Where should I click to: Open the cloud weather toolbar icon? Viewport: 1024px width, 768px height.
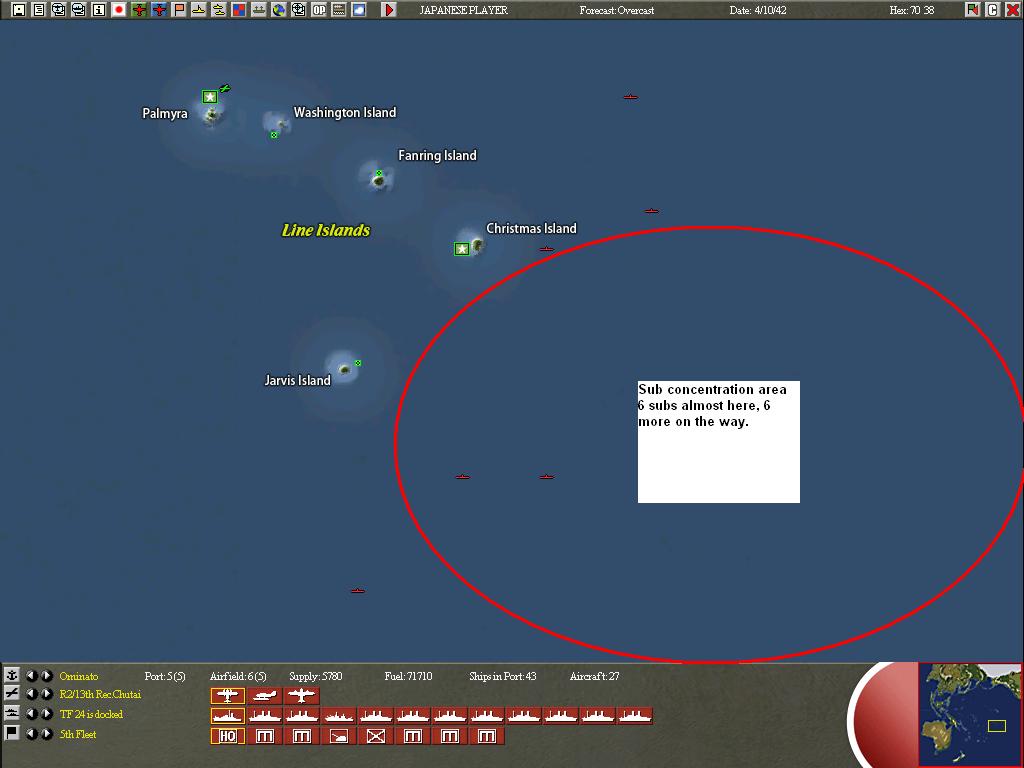point(359,10)
